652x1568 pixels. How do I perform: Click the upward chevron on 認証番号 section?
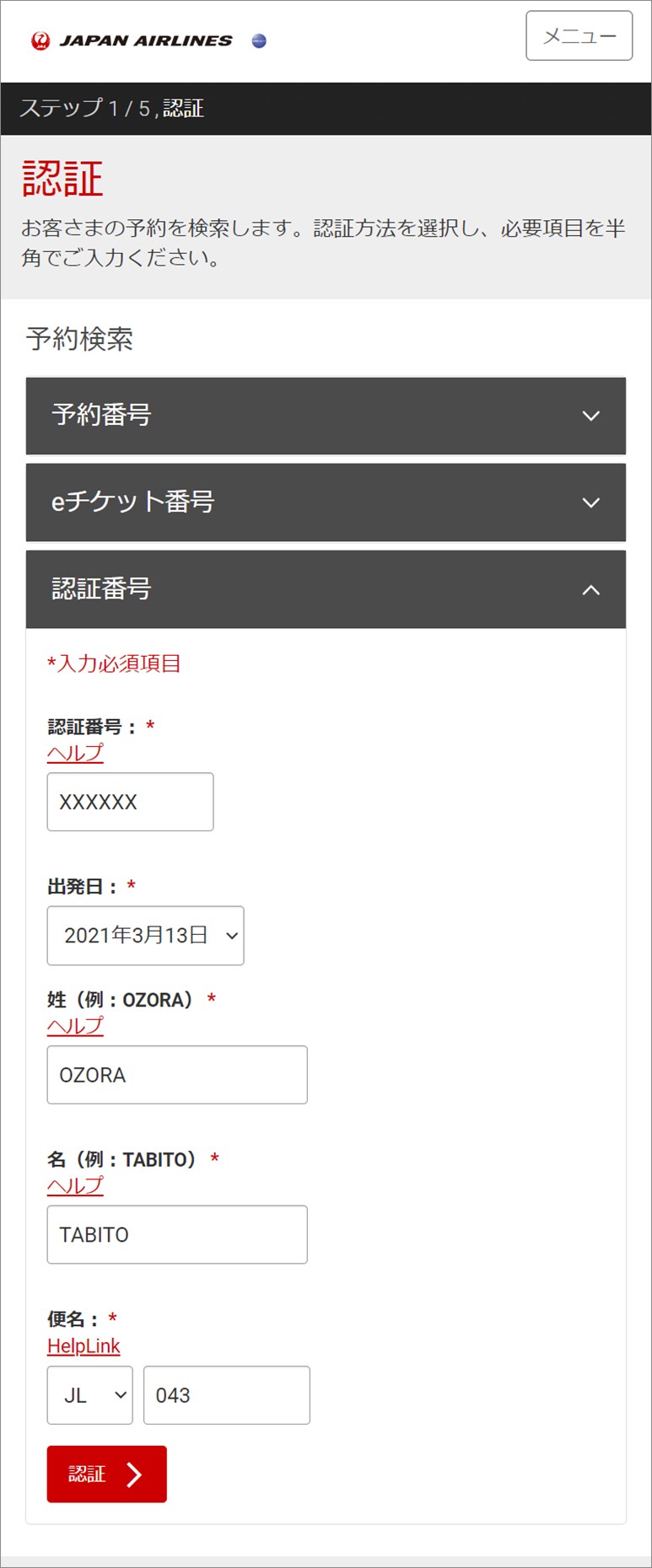591,589
